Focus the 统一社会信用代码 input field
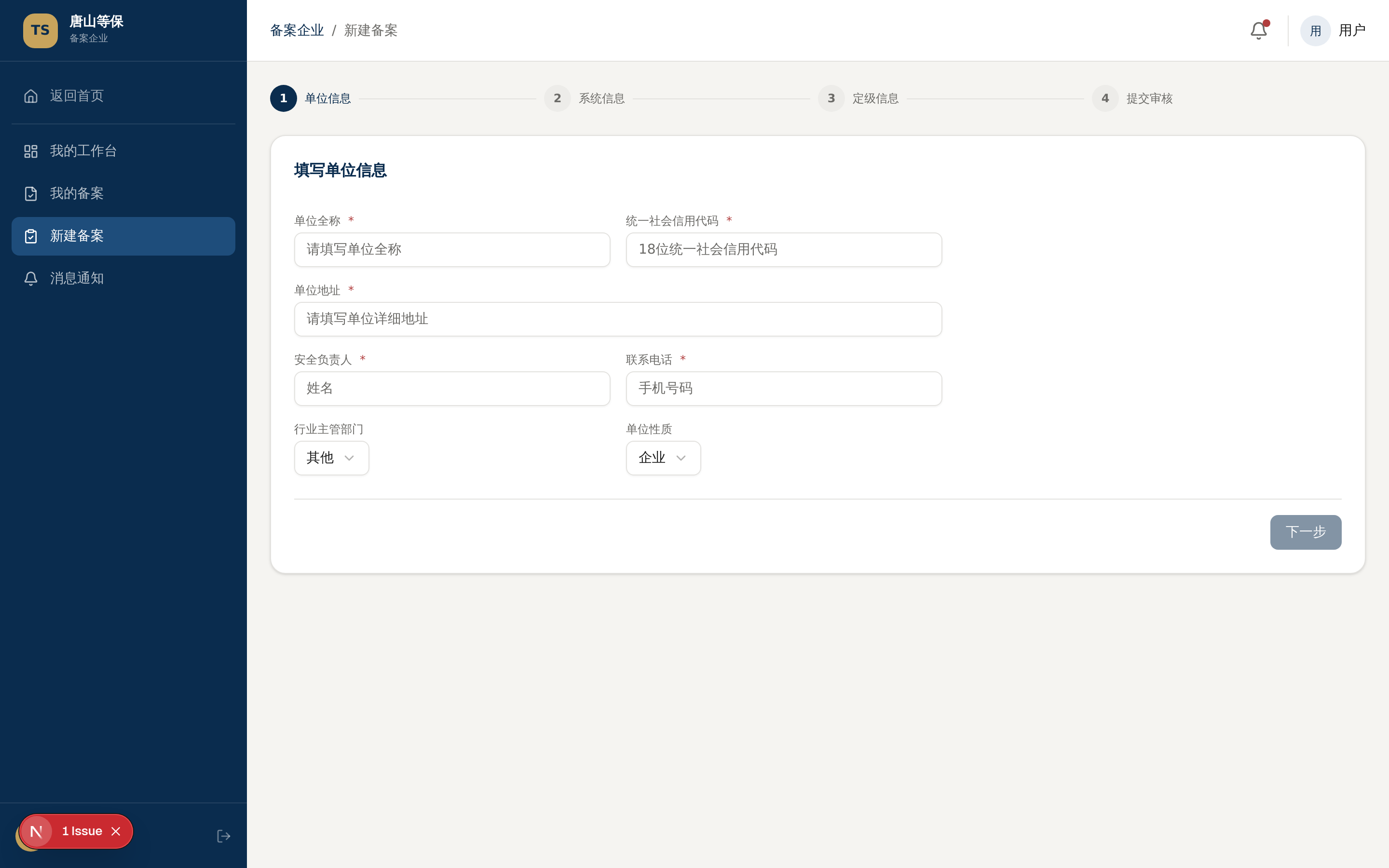Viewport: 1389px width, 868px height. tap(783, 250)
